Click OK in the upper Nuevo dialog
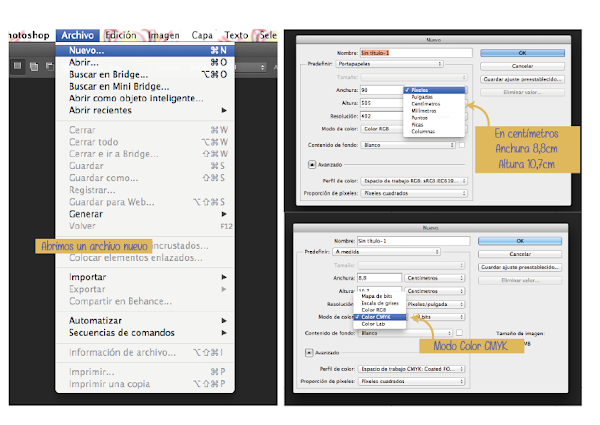Viewport: 600px width, 425px height. click(522, 53)
